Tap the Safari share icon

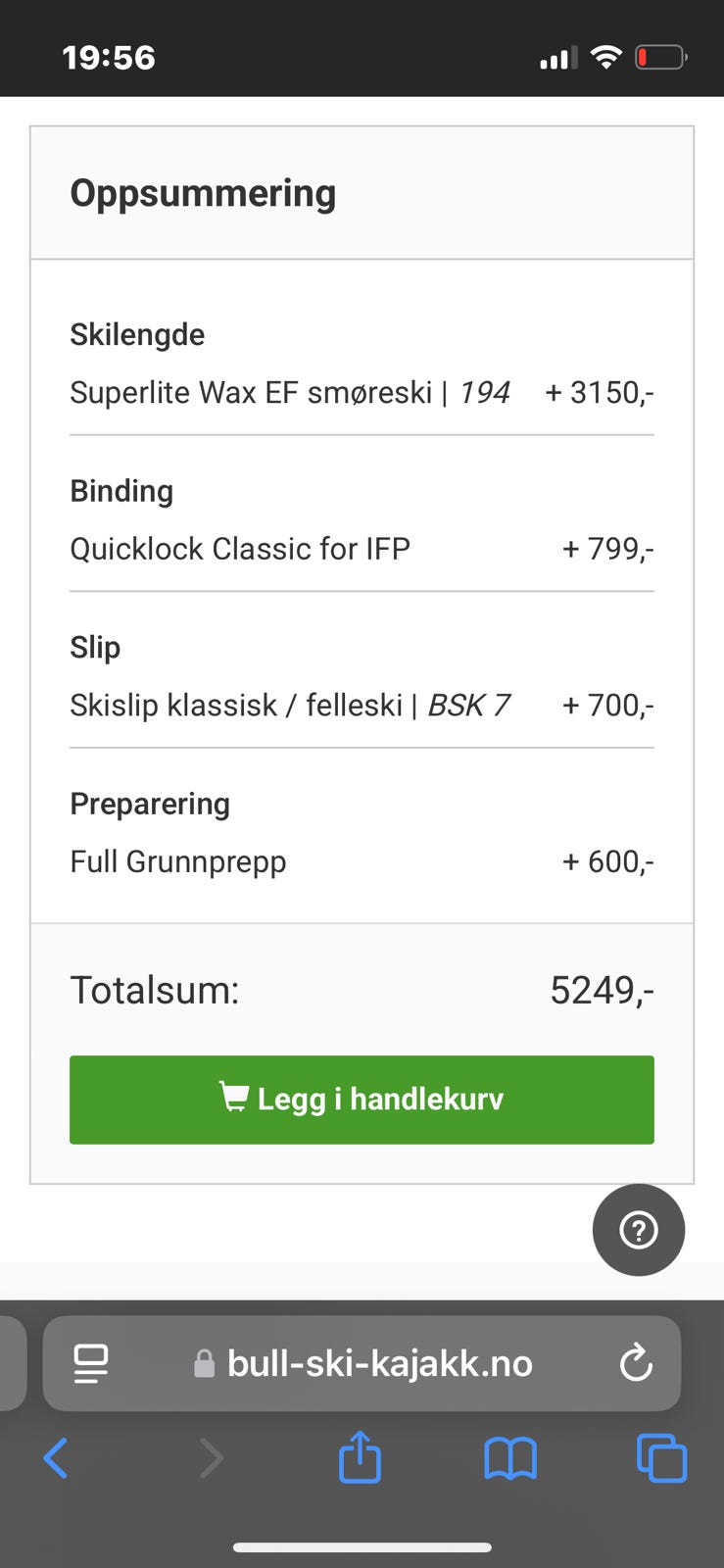(360, 1457)
